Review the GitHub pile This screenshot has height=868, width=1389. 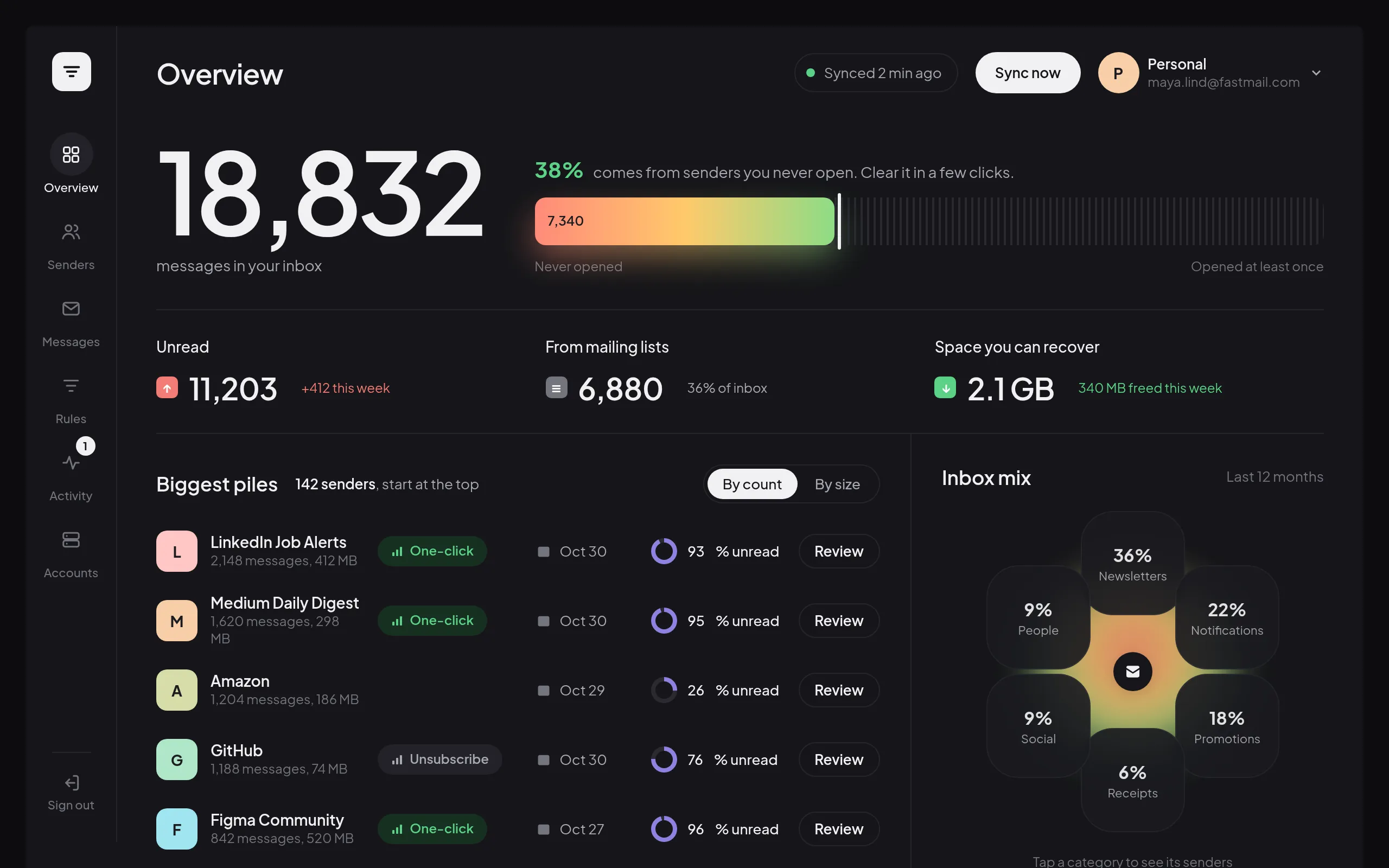click(839, 759)
